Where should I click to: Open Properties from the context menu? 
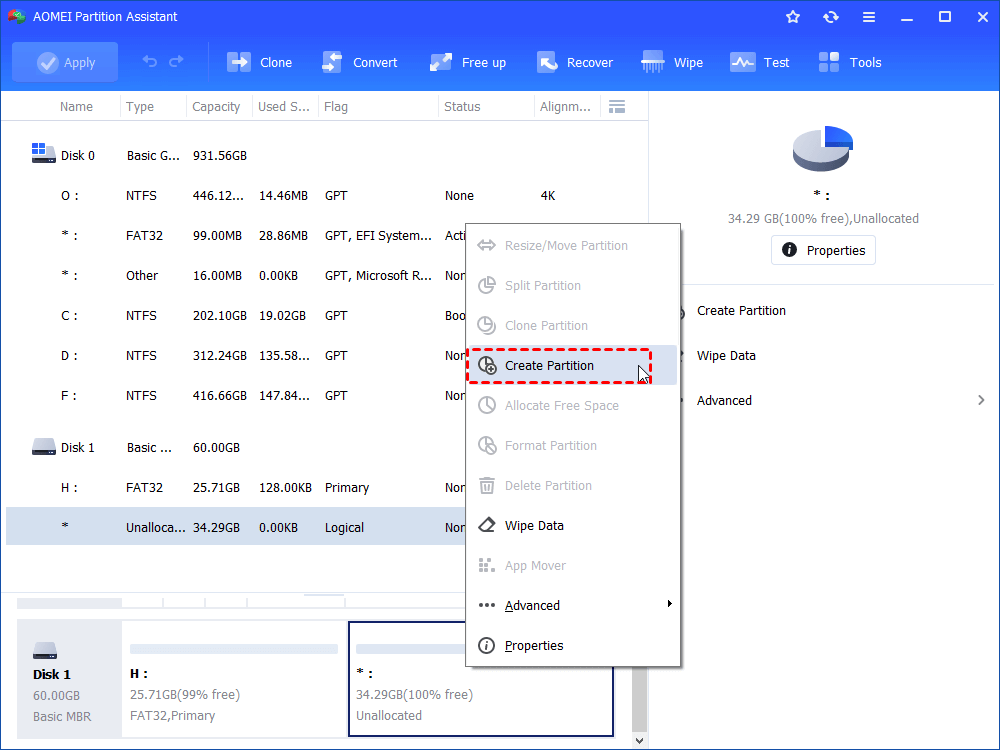[534, 646]
